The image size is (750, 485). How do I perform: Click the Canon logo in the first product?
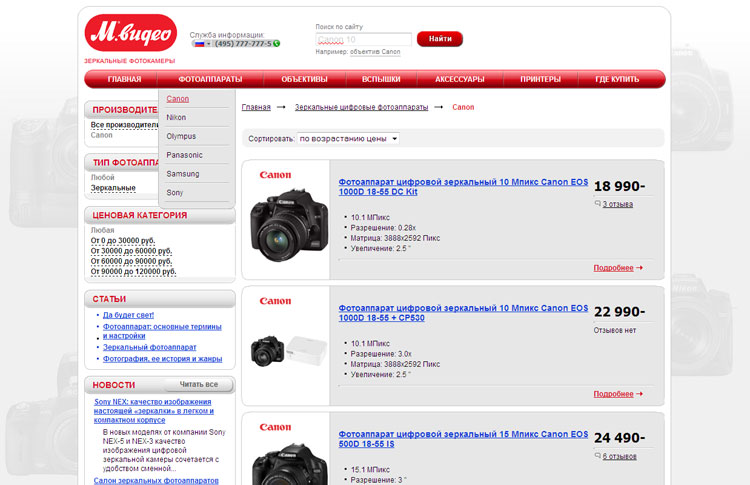coord(275,175)
